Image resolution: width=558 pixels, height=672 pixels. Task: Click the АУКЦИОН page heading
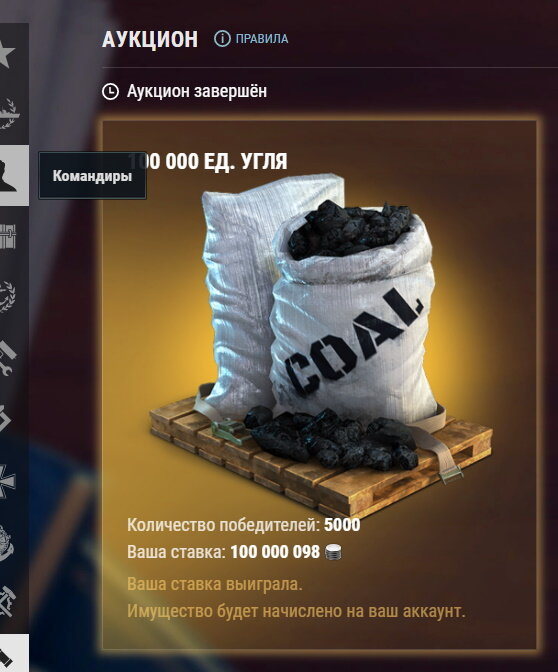150,39
